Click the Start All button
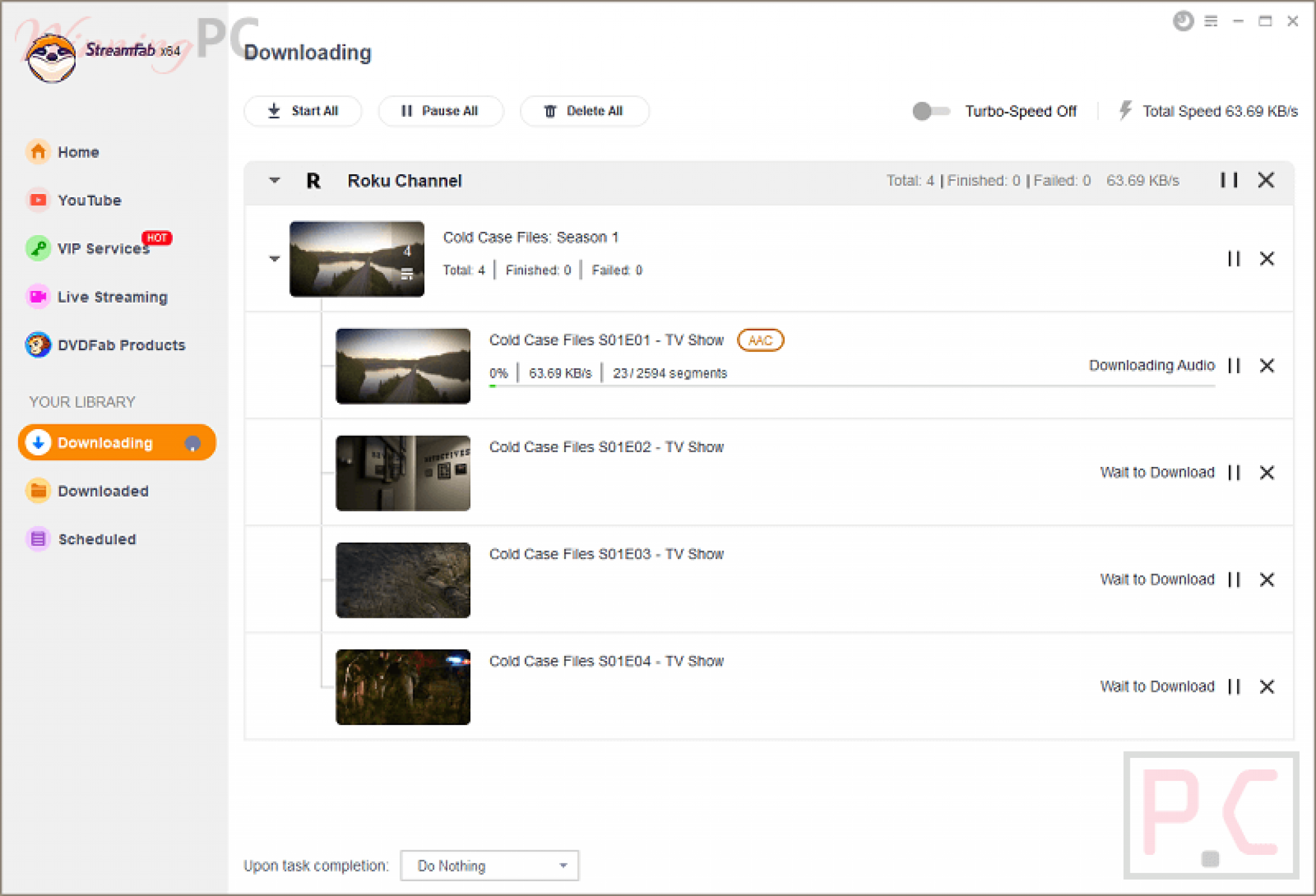 303,111
